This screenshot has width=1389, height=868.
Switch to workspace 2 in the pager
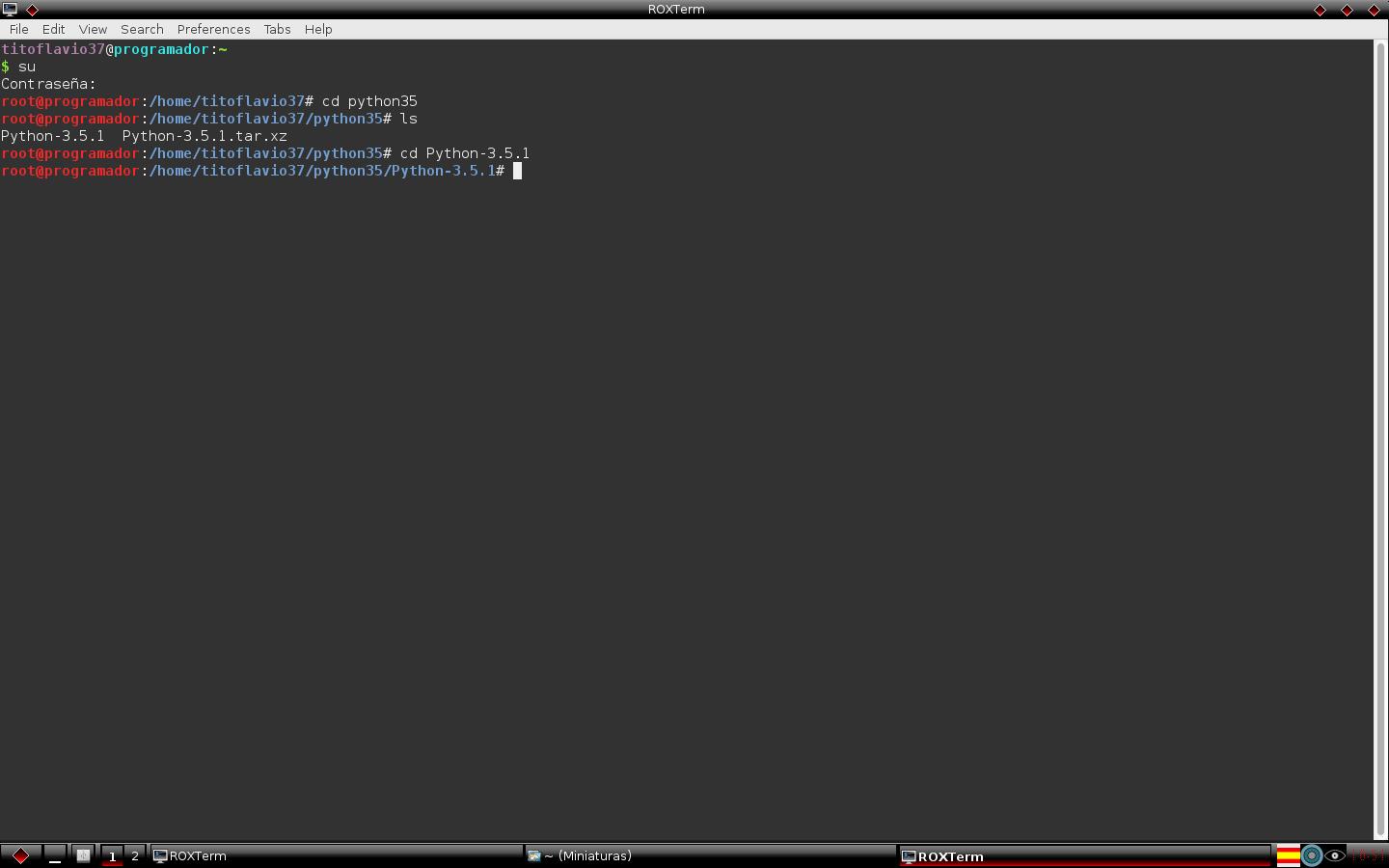pyautogui.click(x=134, y=855)
